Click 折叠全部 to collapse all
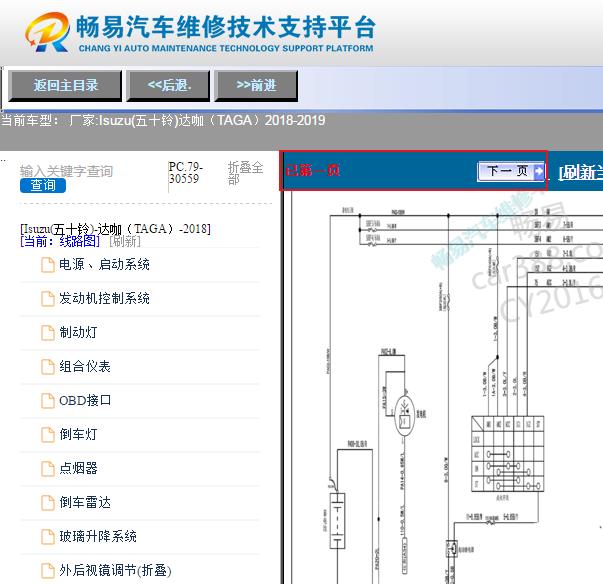 tap(245, 173)
